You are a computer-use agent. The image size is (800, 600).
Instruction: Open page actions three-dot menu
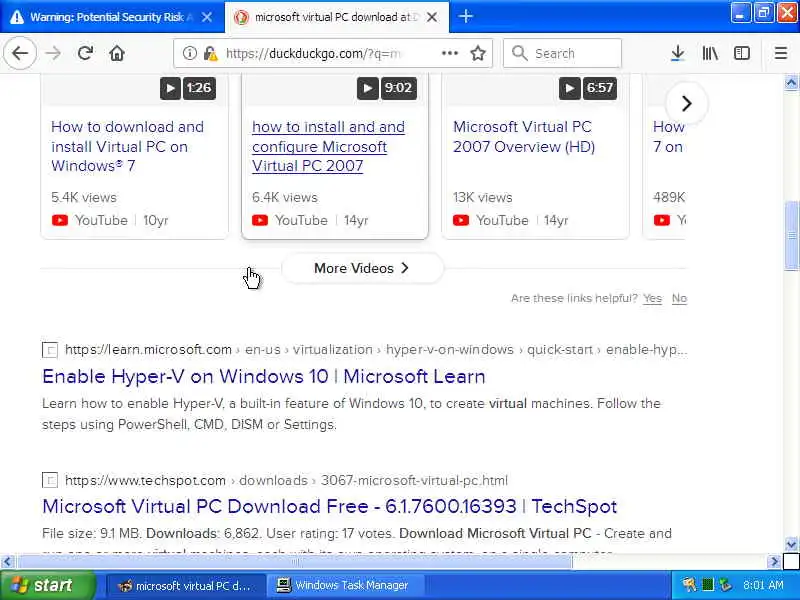pyautogui.click(x=449, y=53)
